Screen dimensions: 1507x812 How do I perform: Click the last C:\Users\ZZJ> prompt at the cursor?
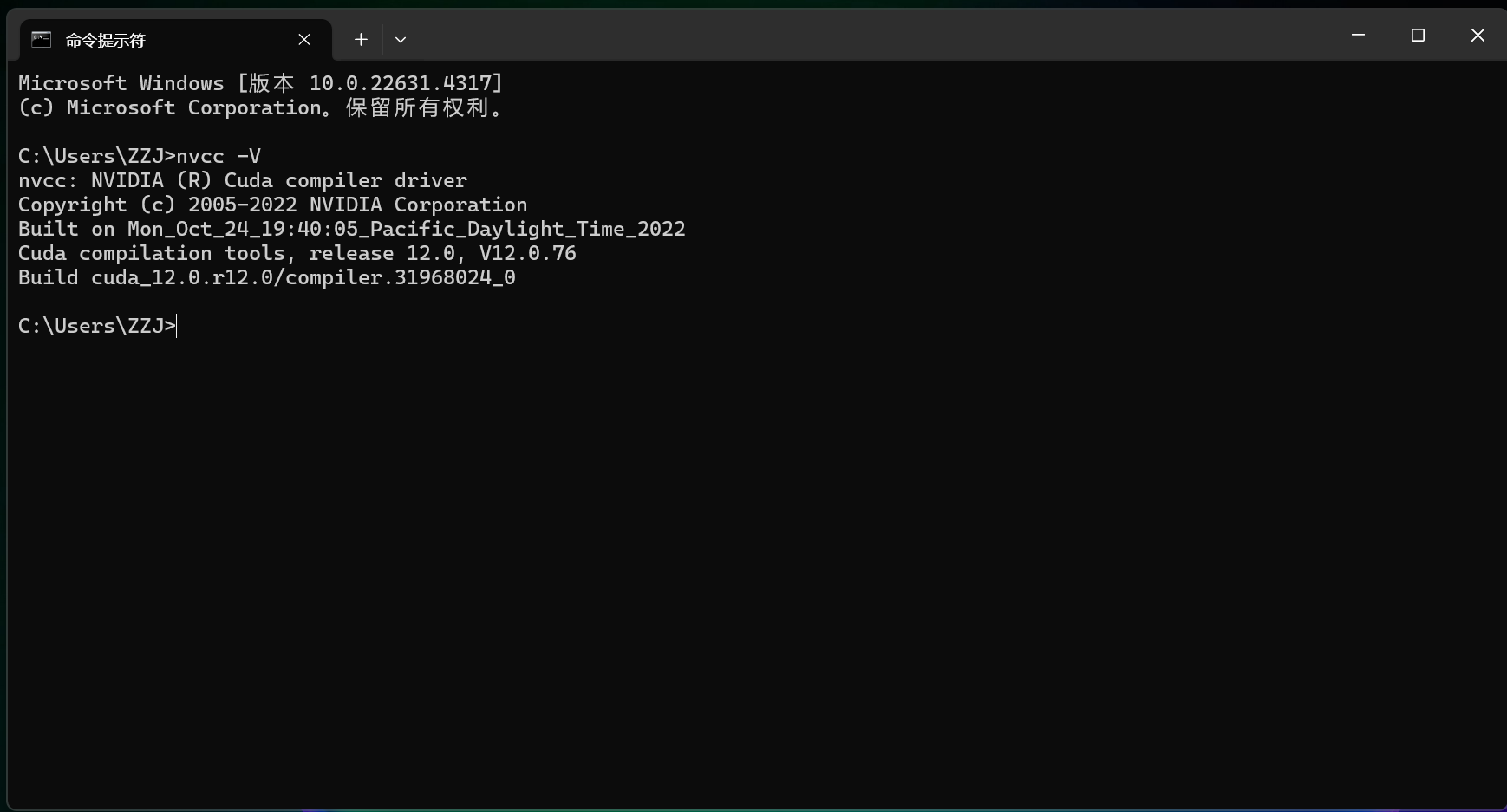pos(97,326)
